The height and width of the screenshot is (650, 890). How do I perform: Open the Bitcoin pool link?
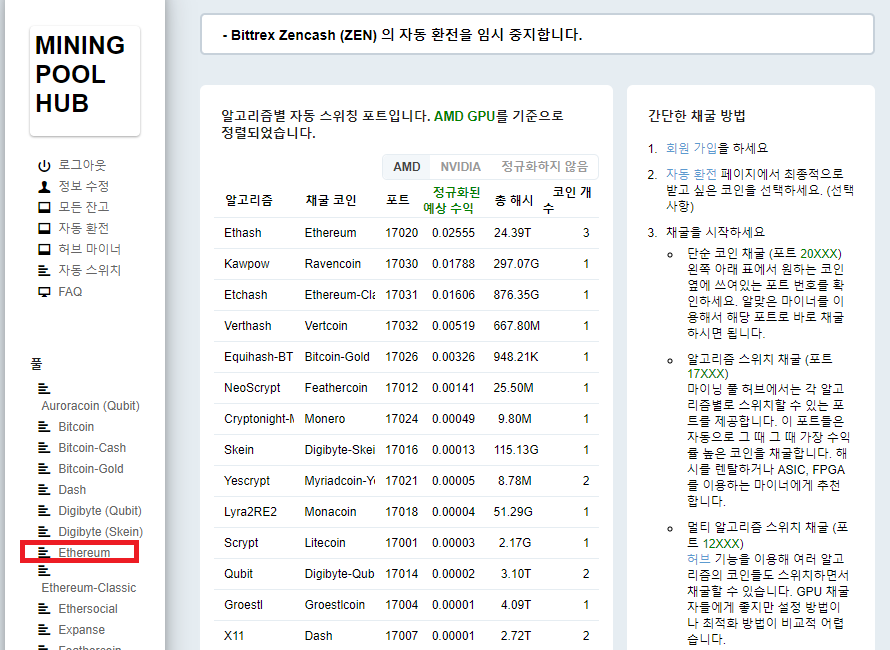pyautogui.click(x=76, y=427)
